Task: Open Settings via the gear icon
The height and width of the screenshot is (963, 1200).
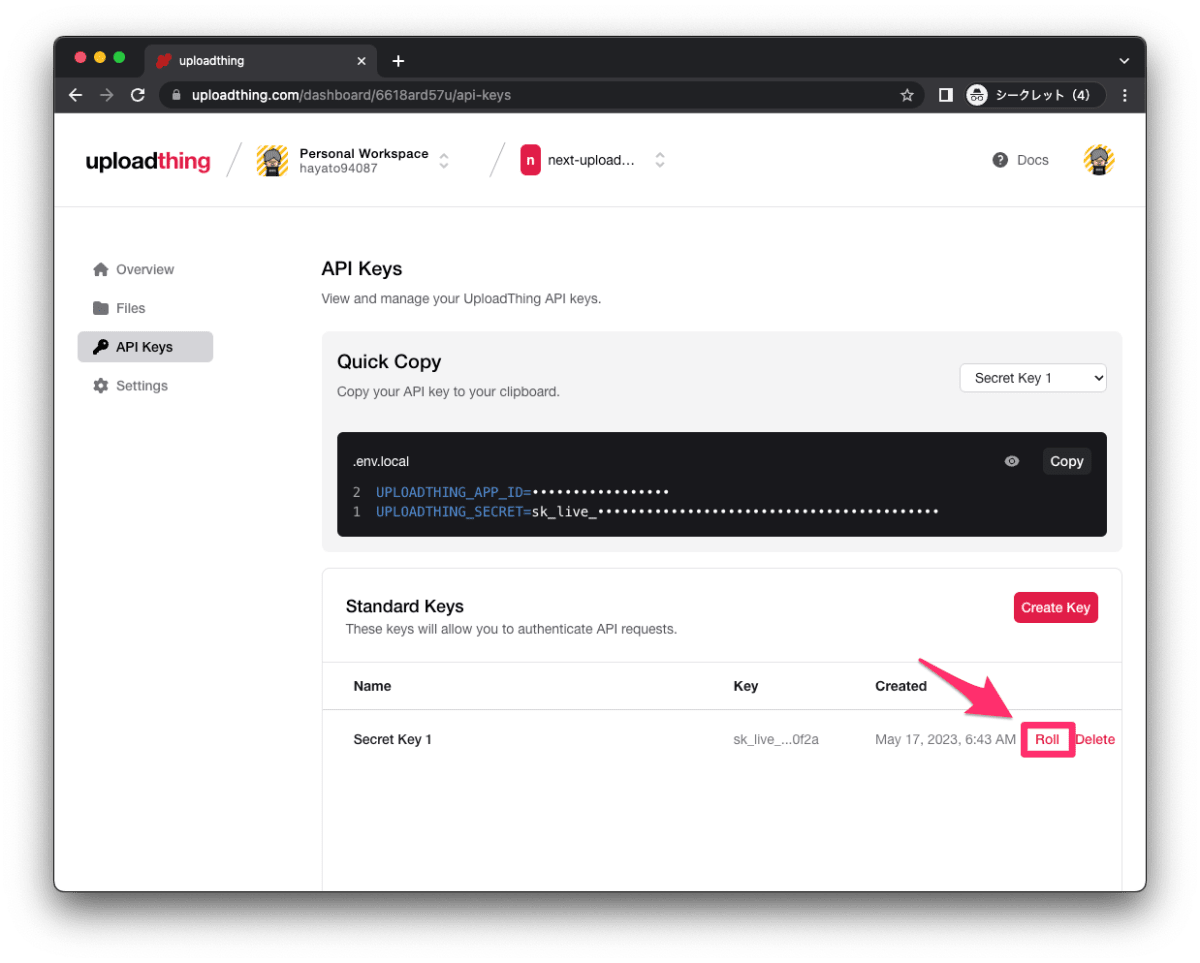Action: 101,385
